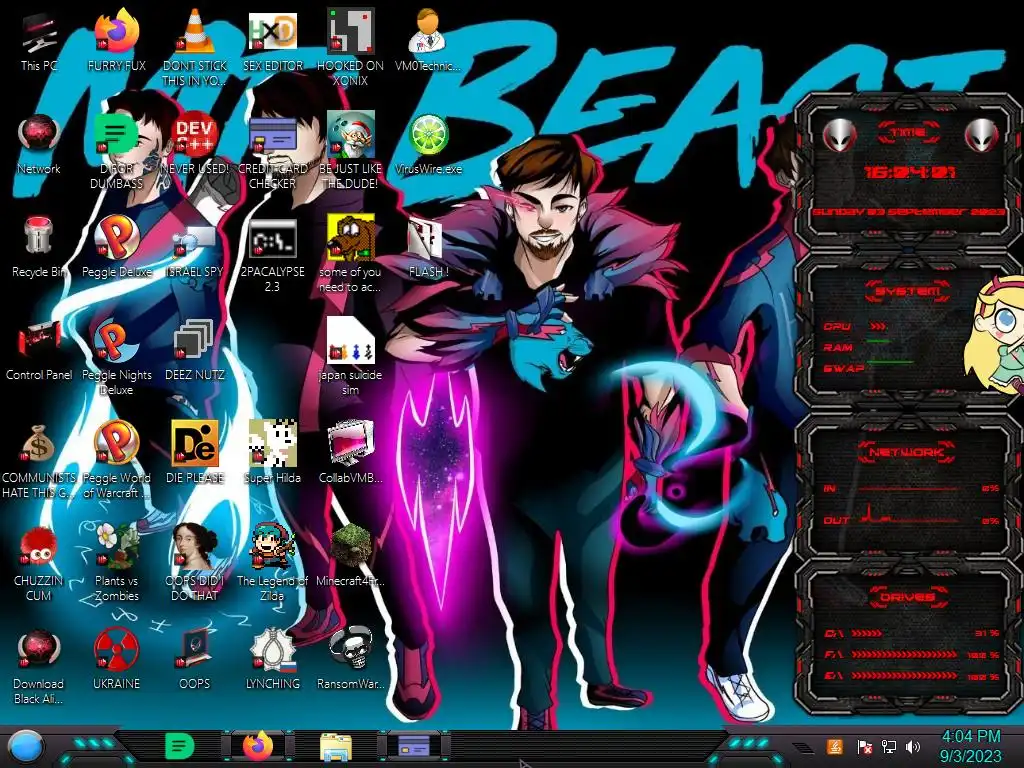Click the blue Start orb
Screen dimensions: 1024x768
point(26,746)
